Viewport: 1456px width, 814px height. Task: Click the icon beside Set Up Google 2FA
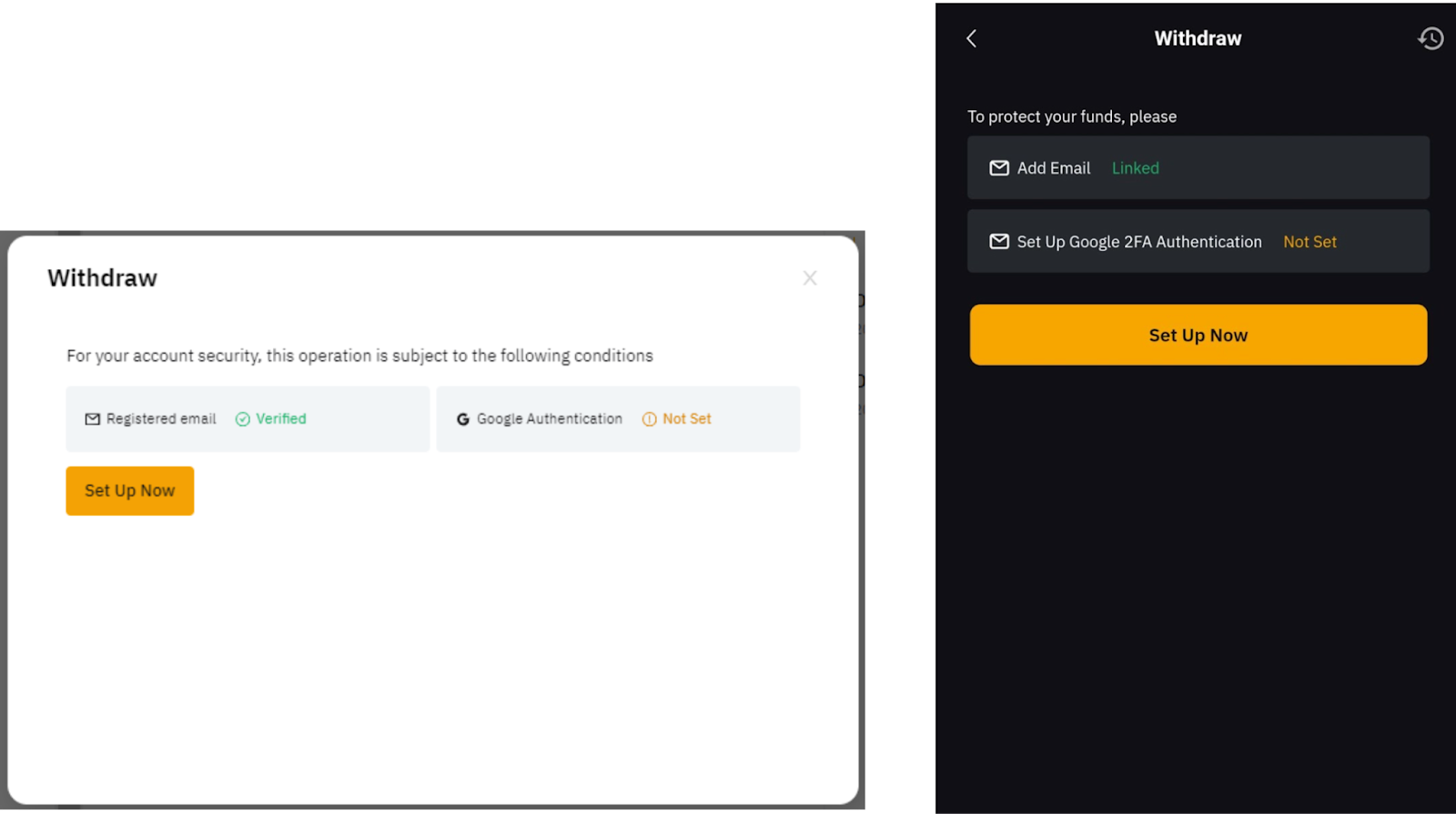coord(998,242)
